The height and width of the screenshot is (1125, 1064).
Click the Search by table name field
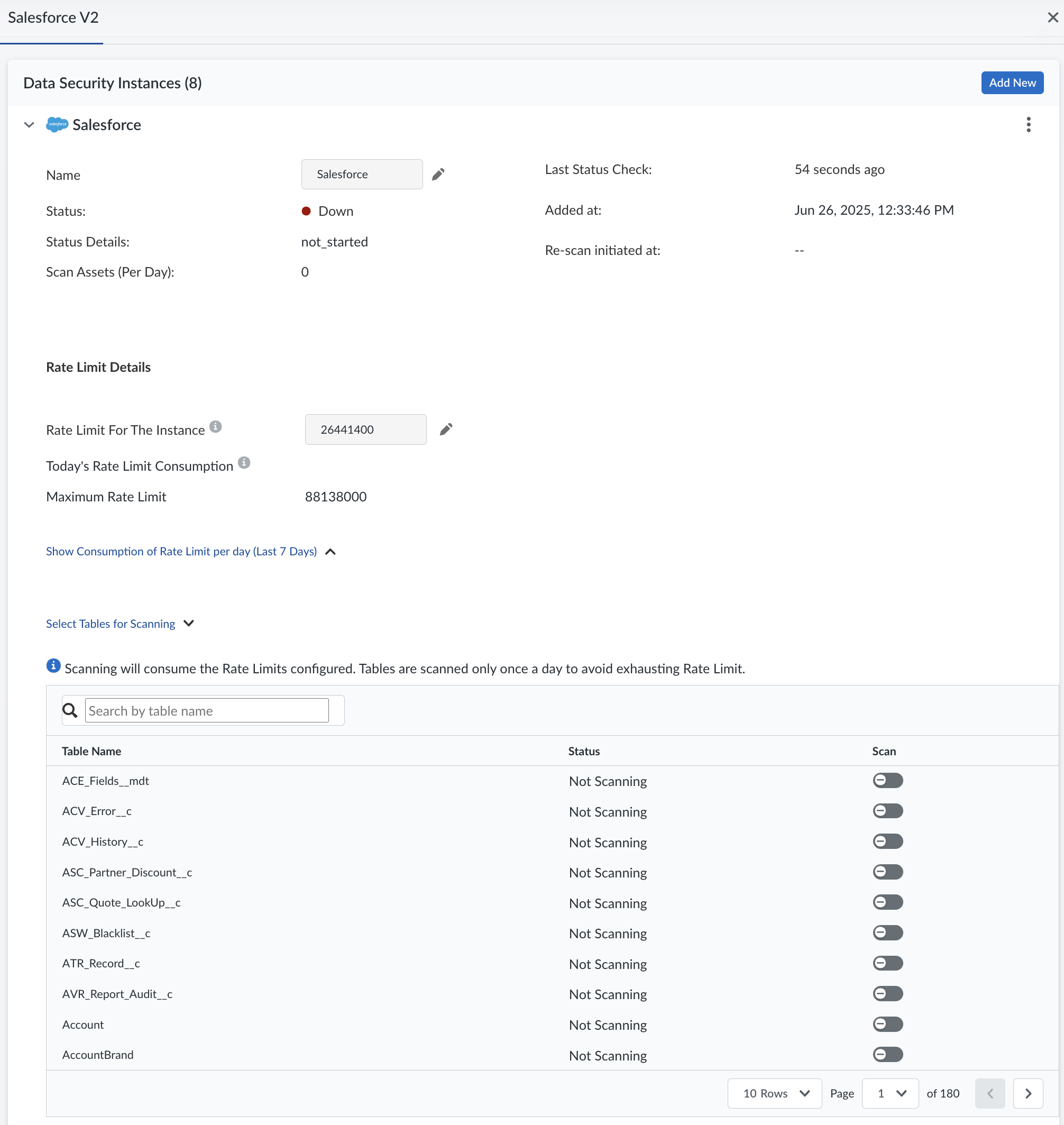tap(206, 710)
